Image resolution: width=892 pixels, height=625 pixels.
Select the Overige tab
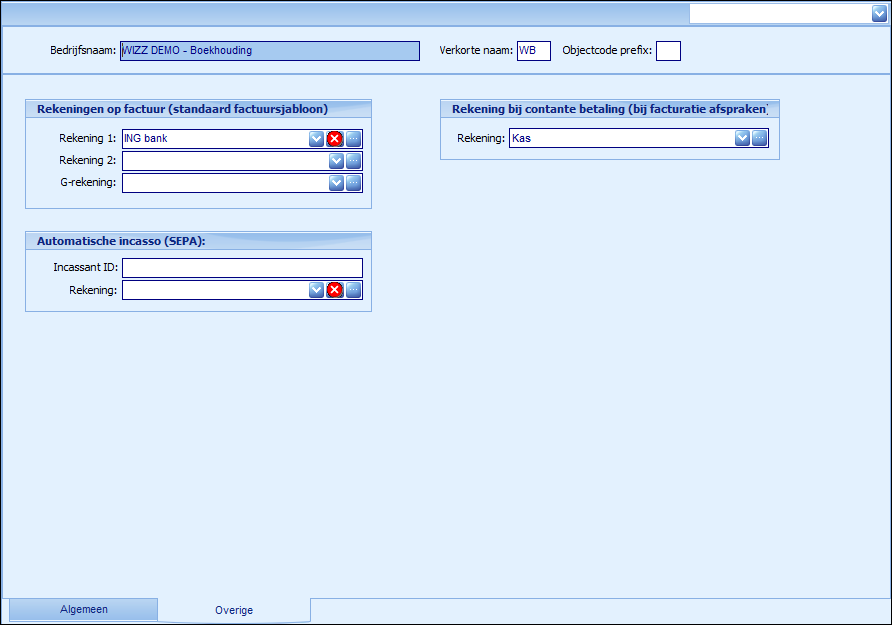tap(234, 610)
